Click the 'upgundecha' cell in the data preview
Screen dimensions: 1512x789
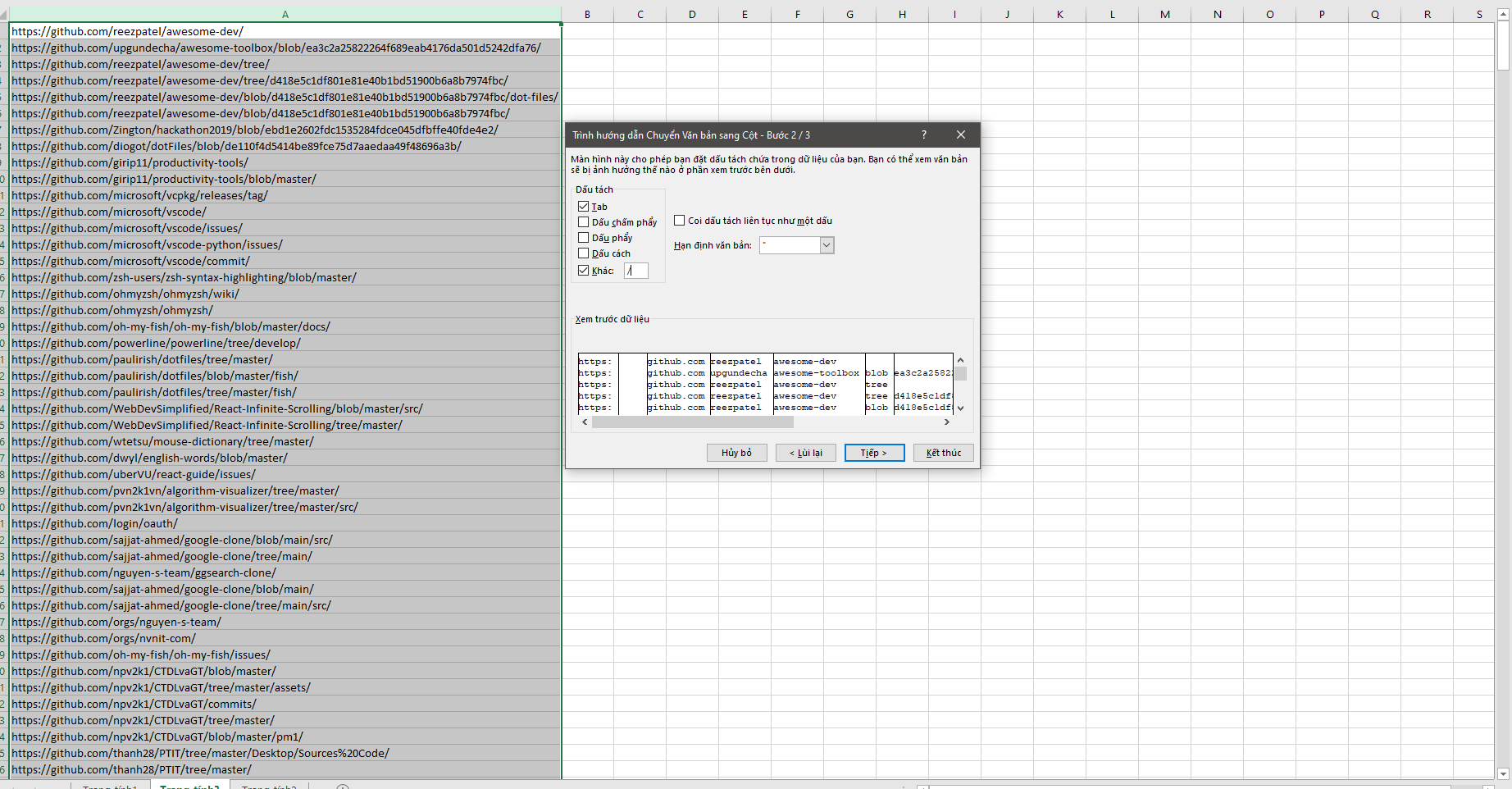pyautogui.click(x=739, y=373)
